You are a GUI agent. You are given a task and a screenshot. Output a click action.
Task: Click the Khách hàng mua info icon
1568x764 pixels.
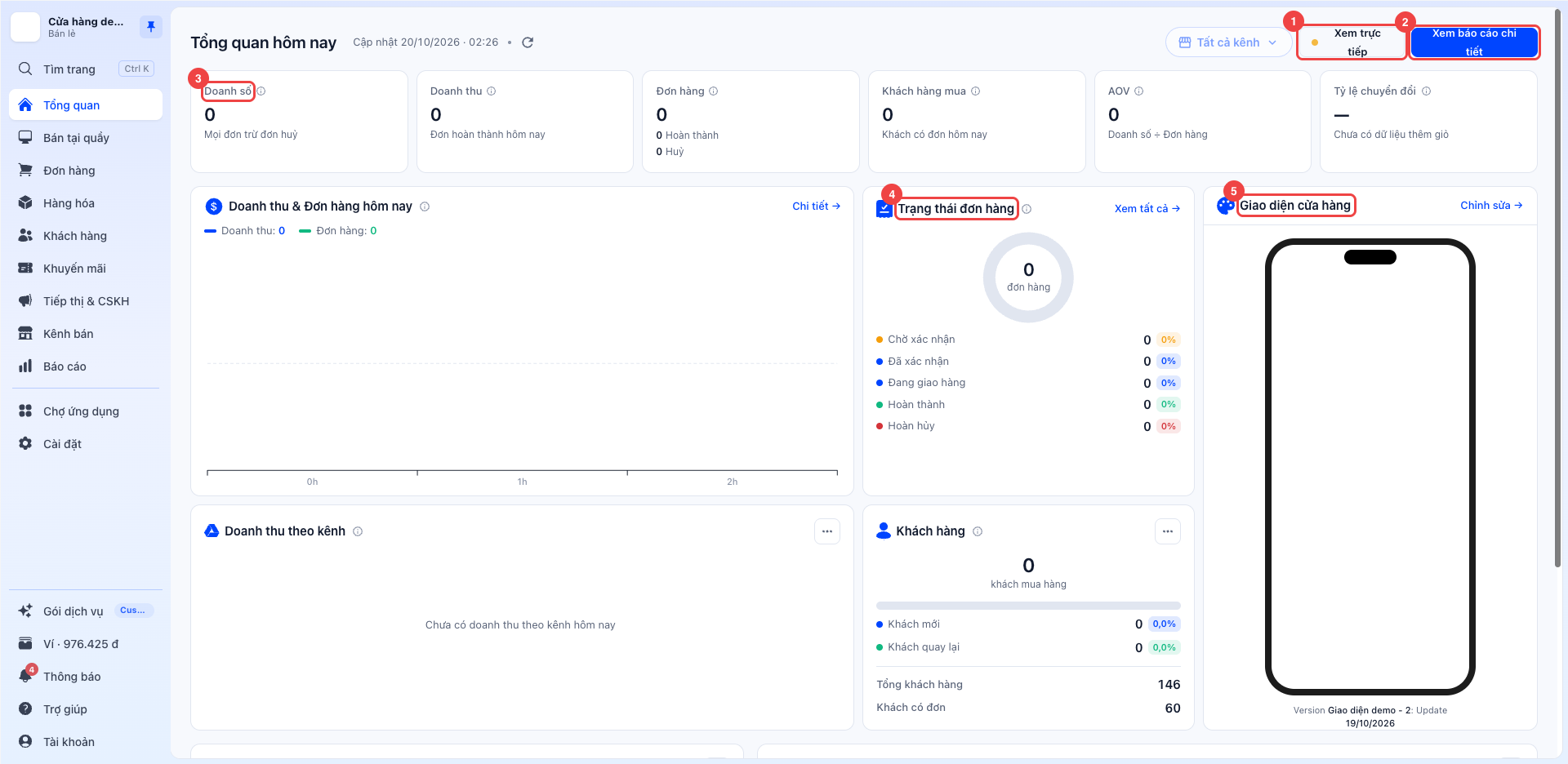coord(975,91)
